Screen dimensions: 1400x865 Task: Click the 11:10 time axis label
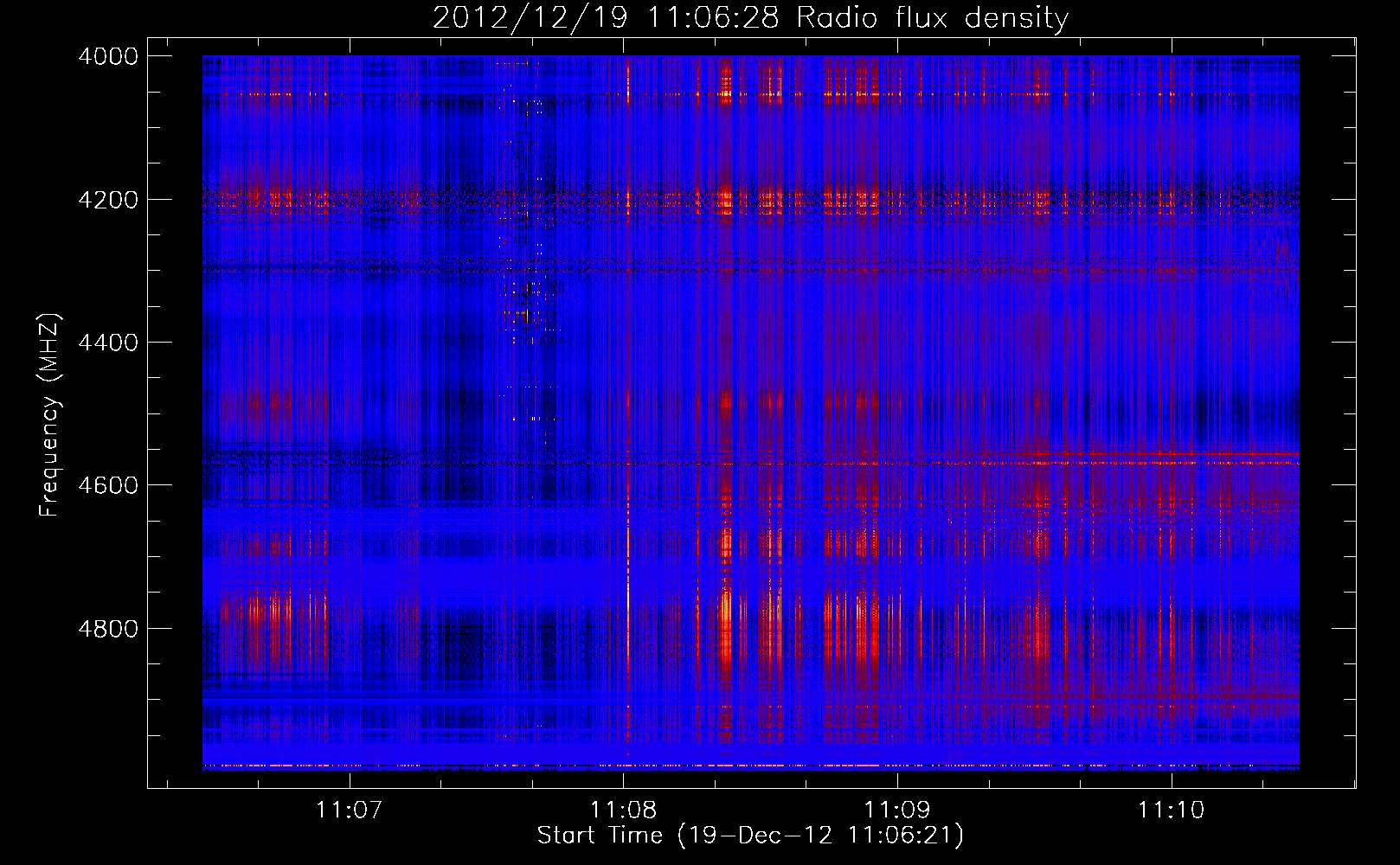click(x=1171, y=810)
